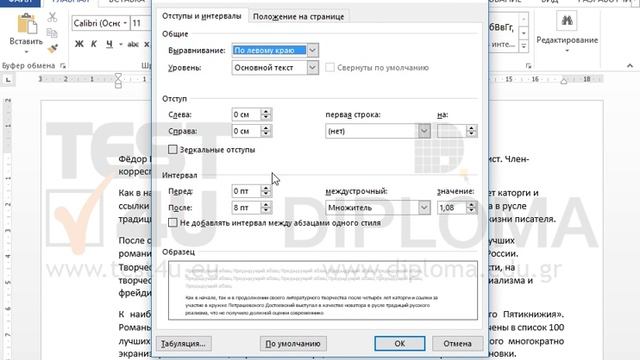Click the Paste clipboard icon
The image size is (640, 360).
coord(27,24)
